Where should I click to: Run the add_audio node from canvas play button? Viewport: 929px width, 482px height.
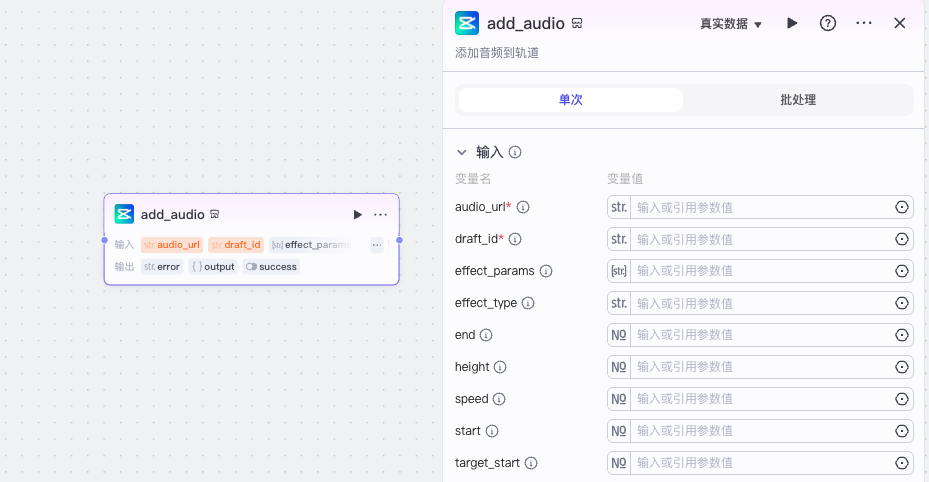(357, 214)
